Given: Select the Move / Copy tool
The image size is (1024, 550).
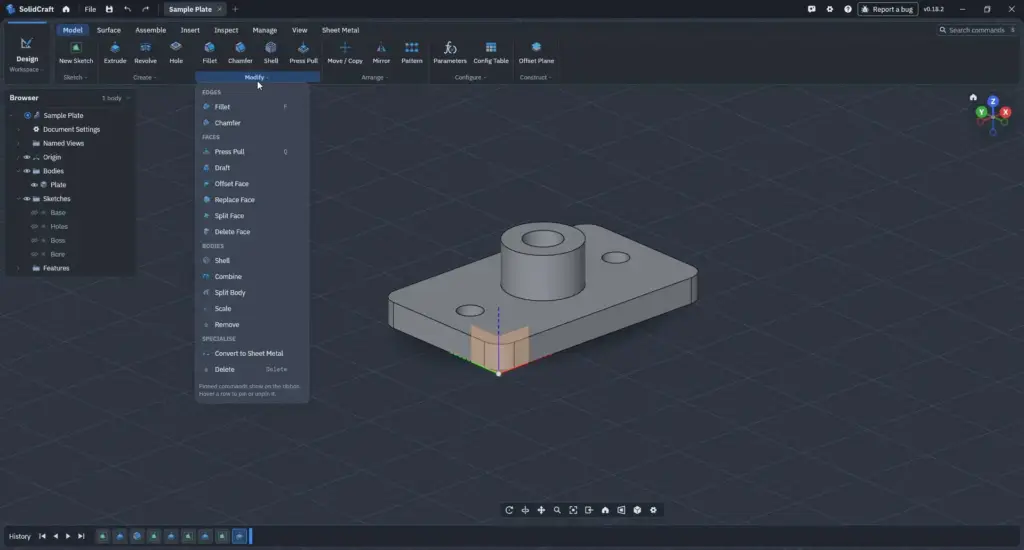Looking at the screenshot, I should pyautogui.click(x=345, y=52).
